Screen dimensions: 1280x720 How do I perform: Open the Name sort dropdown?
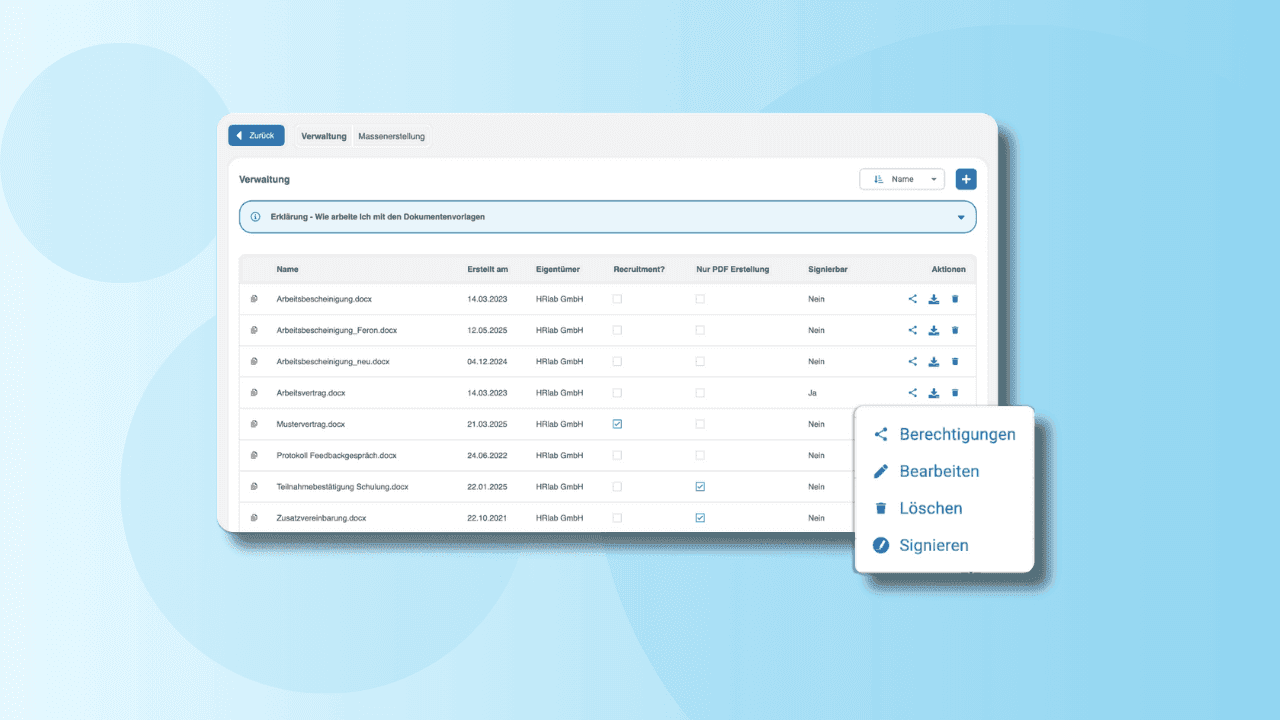pos(902,179)
